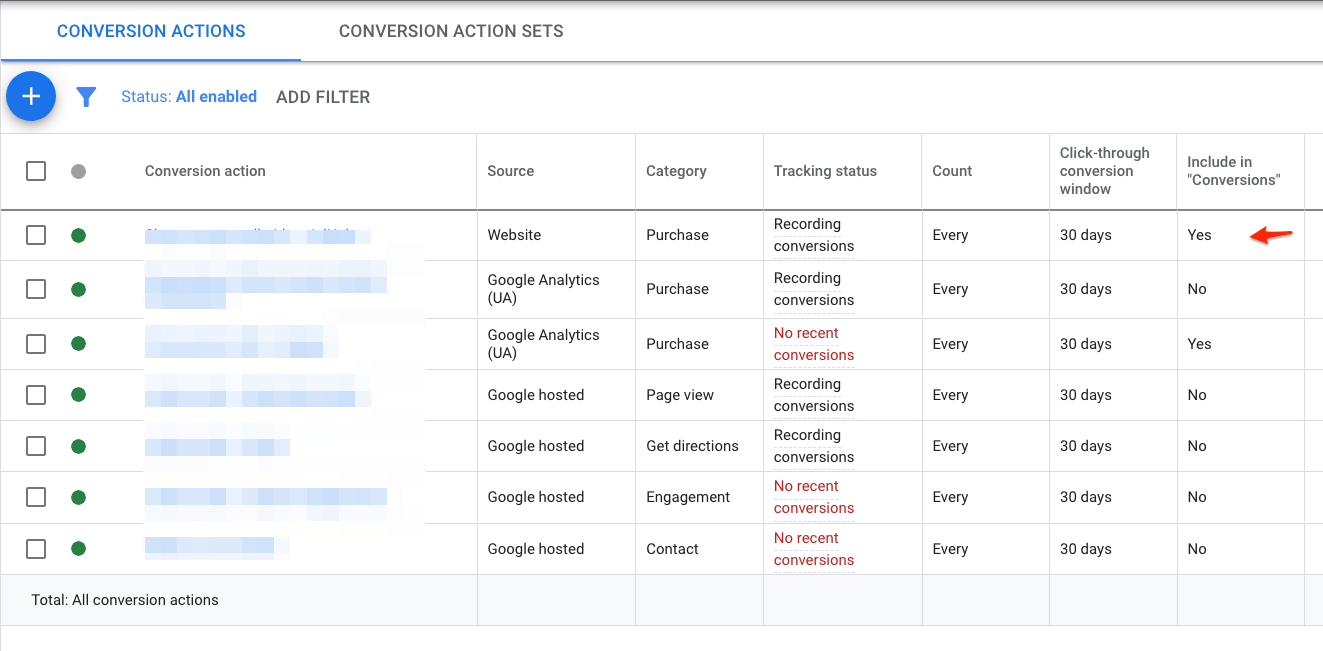This screenshot has width=1323, height=651.
Task: Sort by Count column header
Action: pyautogui.click(x=952, y=171)
